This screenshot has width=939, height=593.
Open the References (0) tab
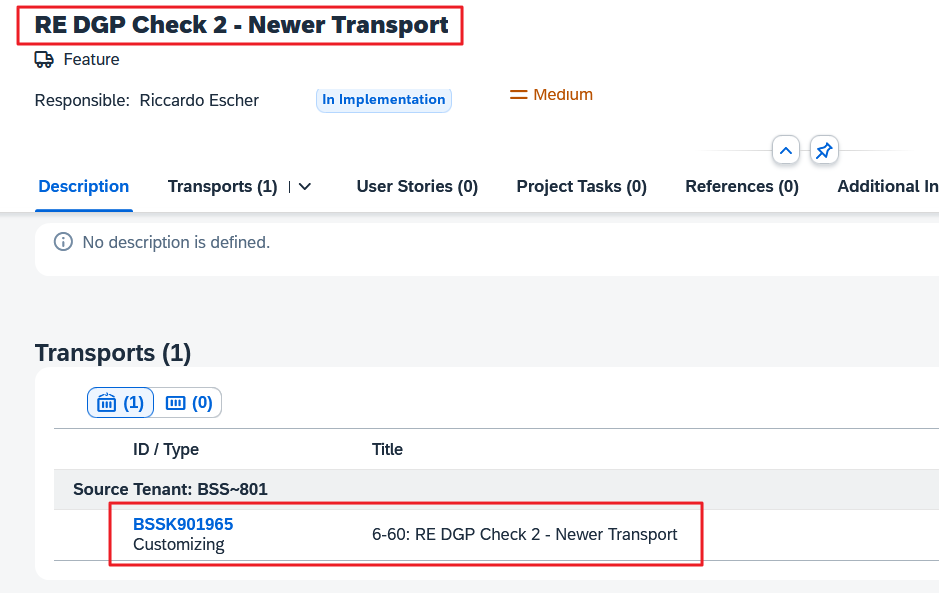(741, 187)
